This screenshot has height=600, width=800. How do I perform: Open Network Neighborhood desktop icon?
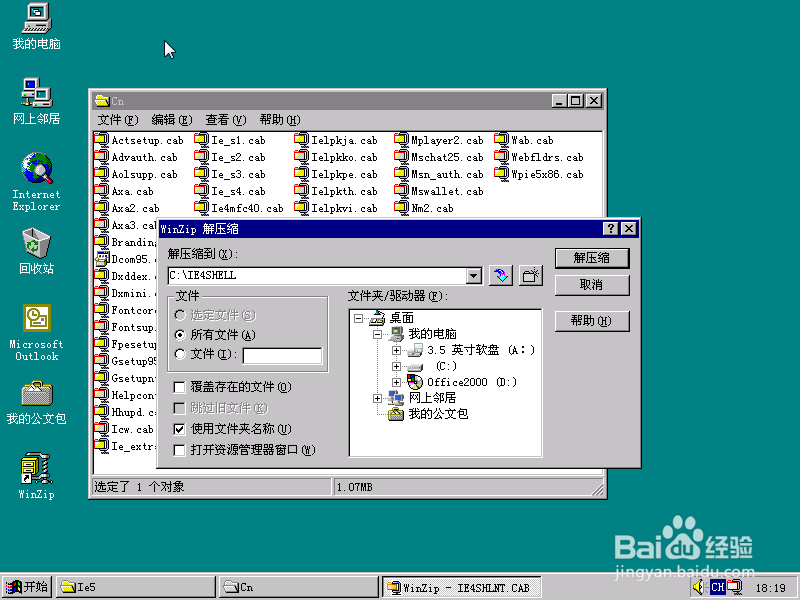pos(37,101)
